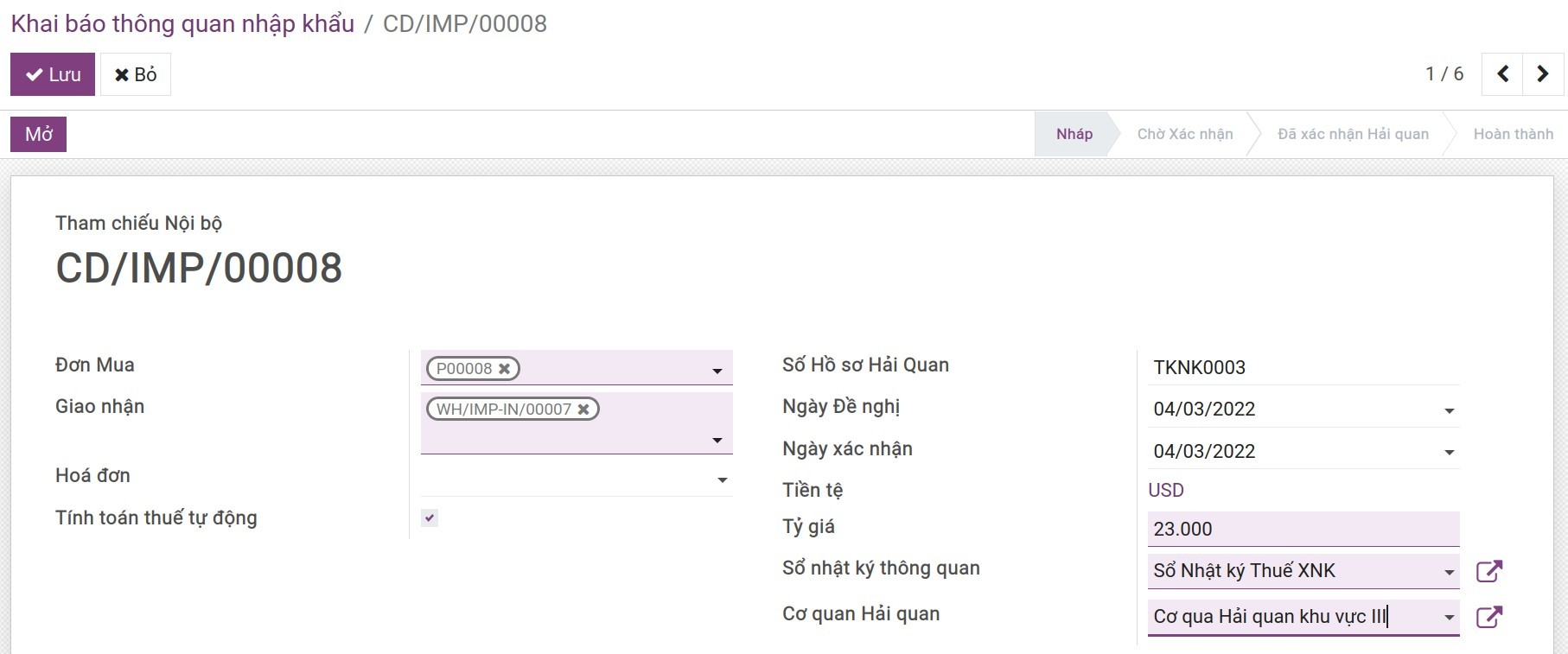This screenshot has height=654, width=1568.
Task: Select the Hoàn thành status stage
Action: (x=1513, y=134)
